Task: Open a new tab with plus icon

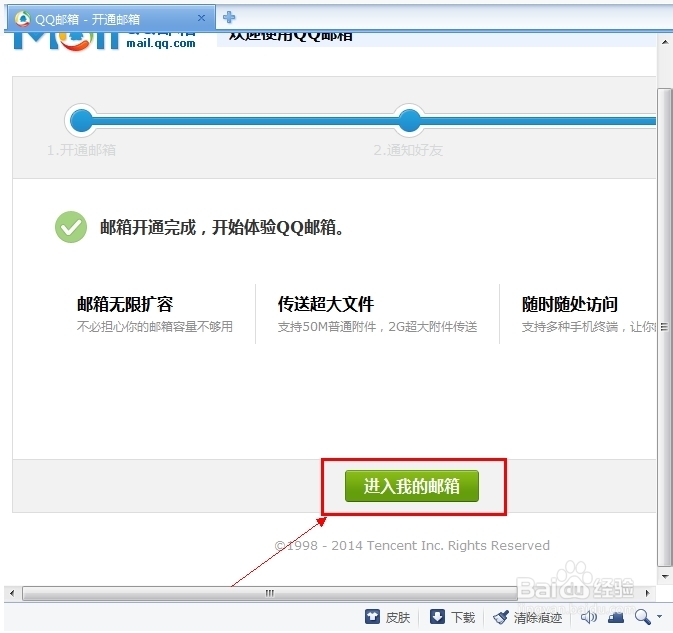Action: tap(229, 18)
